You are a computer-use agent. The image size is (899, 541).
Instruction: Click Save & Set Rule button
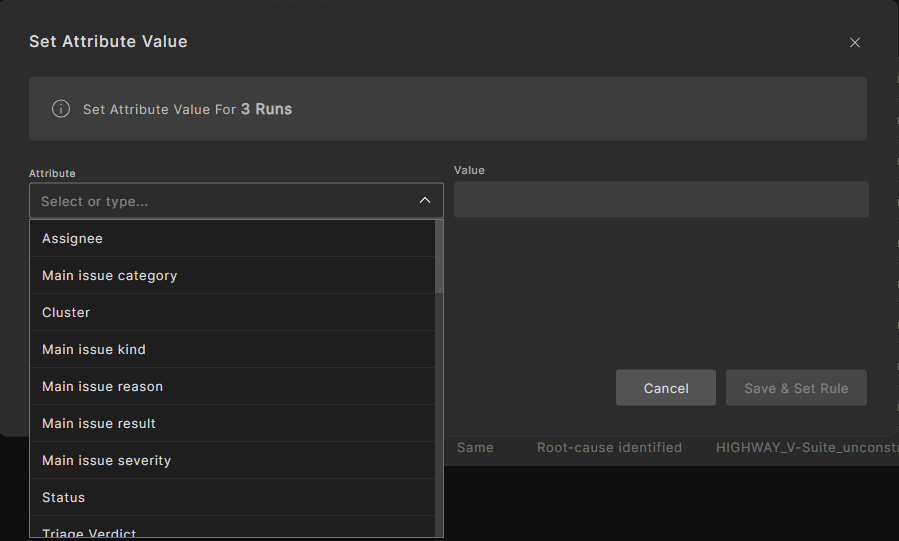[x=796, y=388]
